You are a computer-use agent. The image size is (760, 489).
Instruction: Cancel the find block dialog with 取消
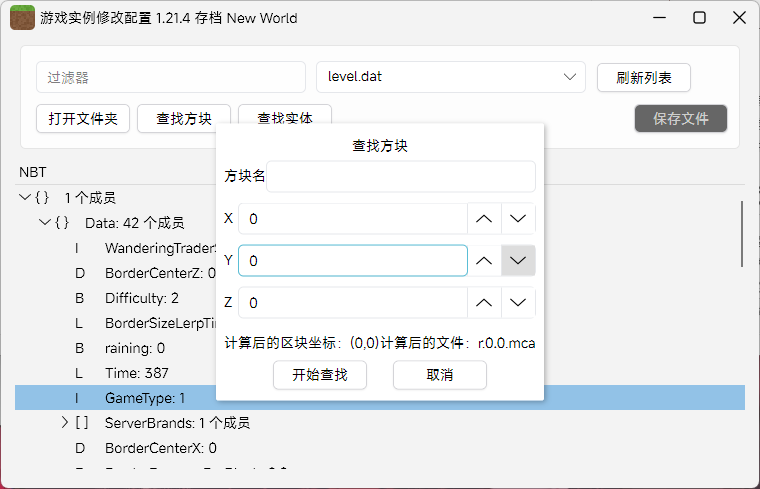point(439,375)
